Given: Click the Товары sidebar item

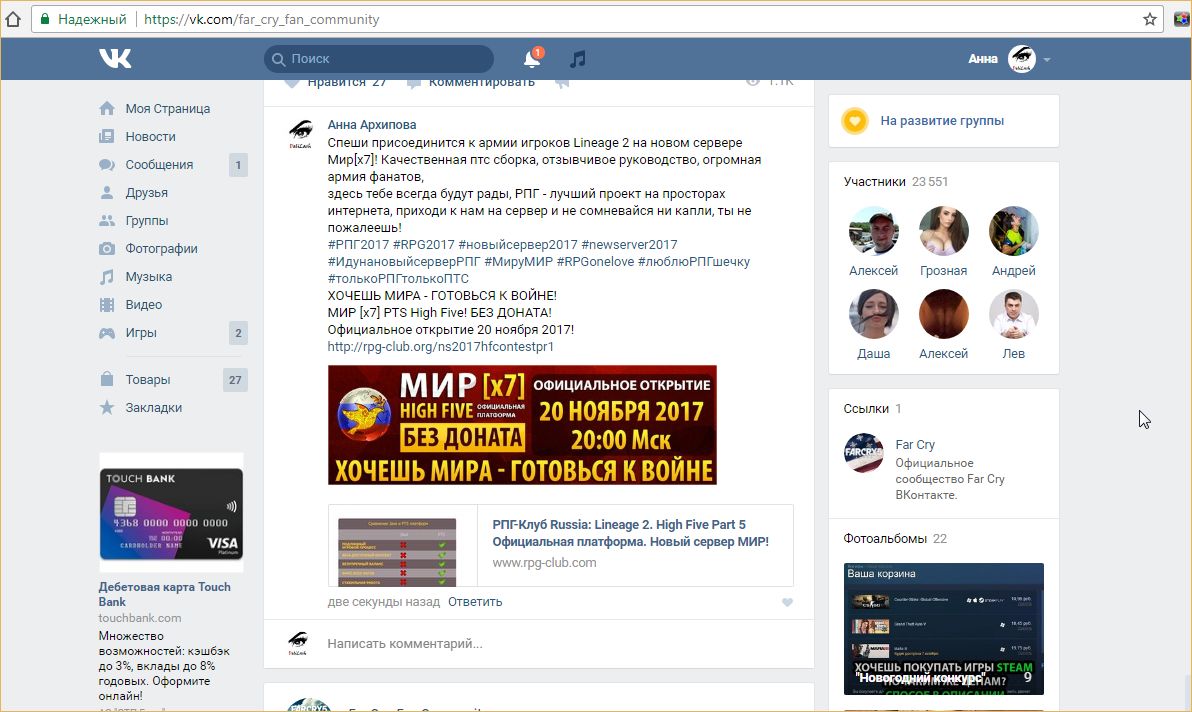Looking at the screenshot, I should [147, 380].
